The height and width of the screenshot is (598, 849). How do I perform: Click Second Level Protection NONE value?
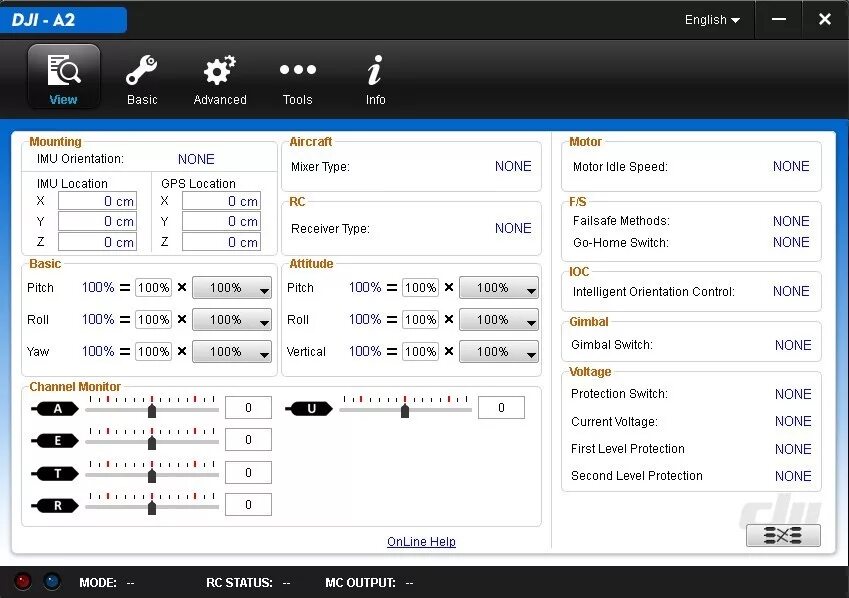[793, 476]
